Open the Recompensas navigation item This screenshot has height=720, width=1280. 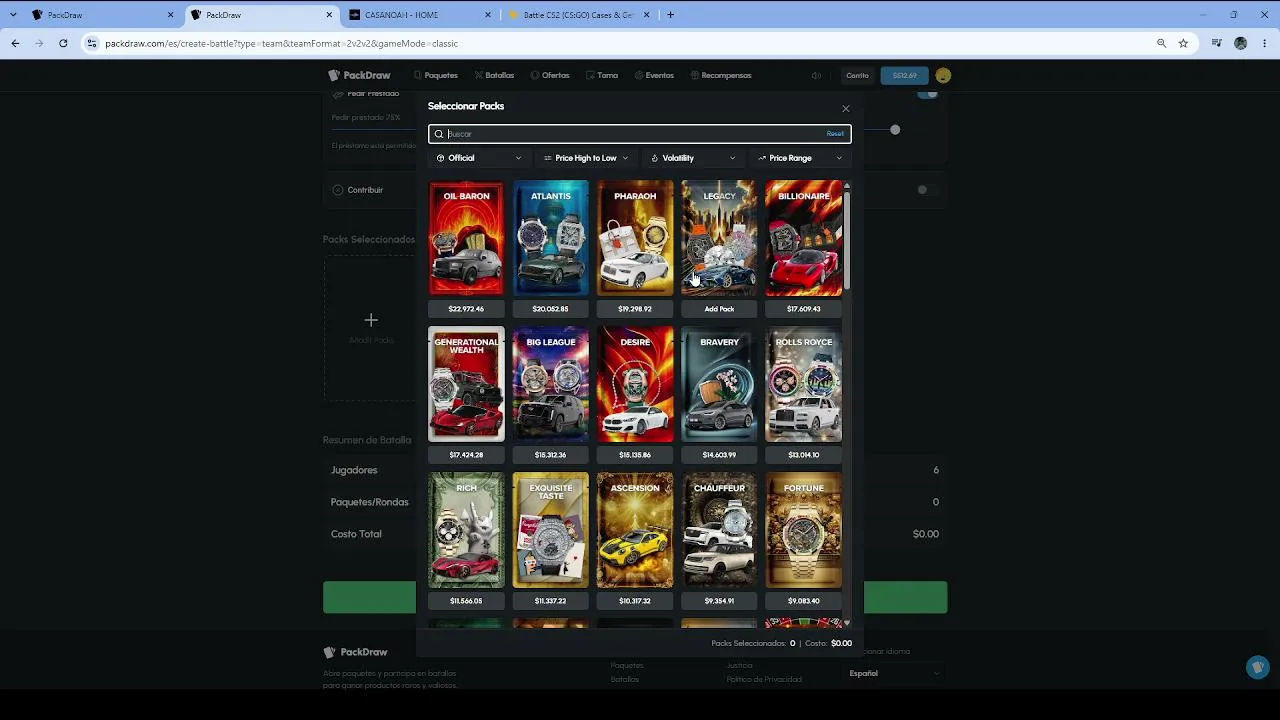(x=721, y=75)
